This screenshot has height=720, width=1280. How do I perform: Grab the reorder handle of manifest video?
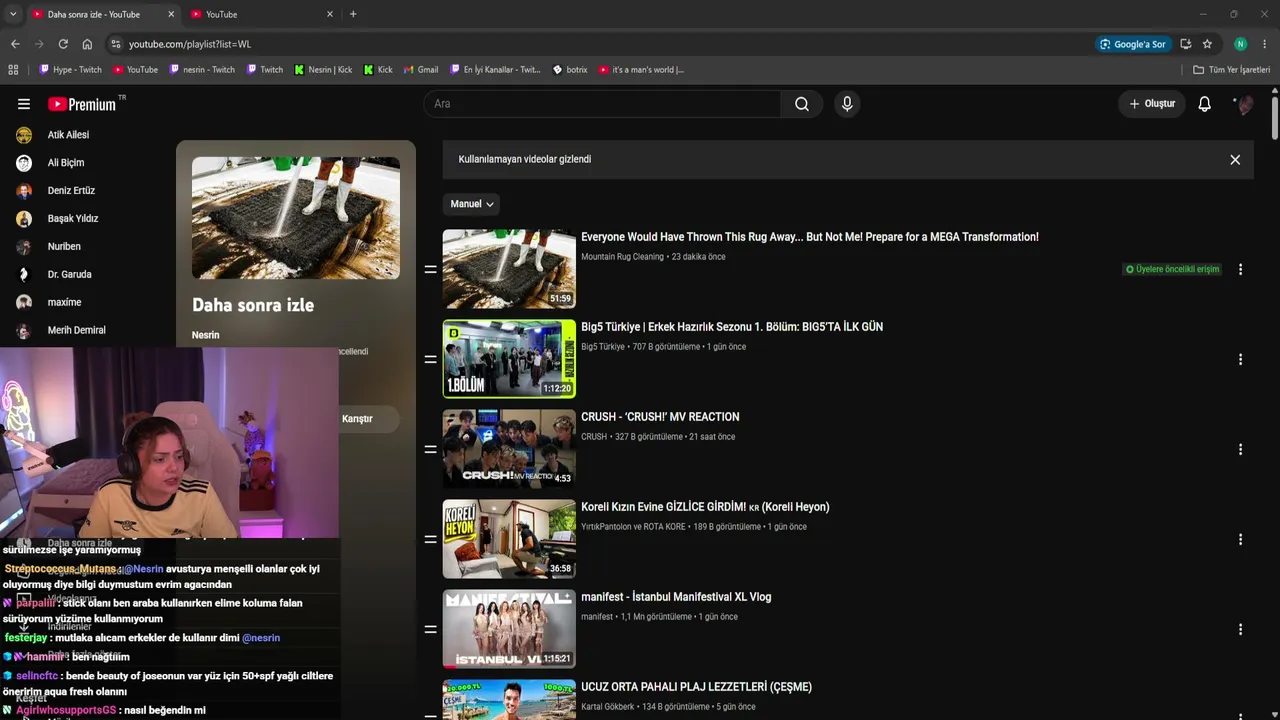(x=430, y=629)
